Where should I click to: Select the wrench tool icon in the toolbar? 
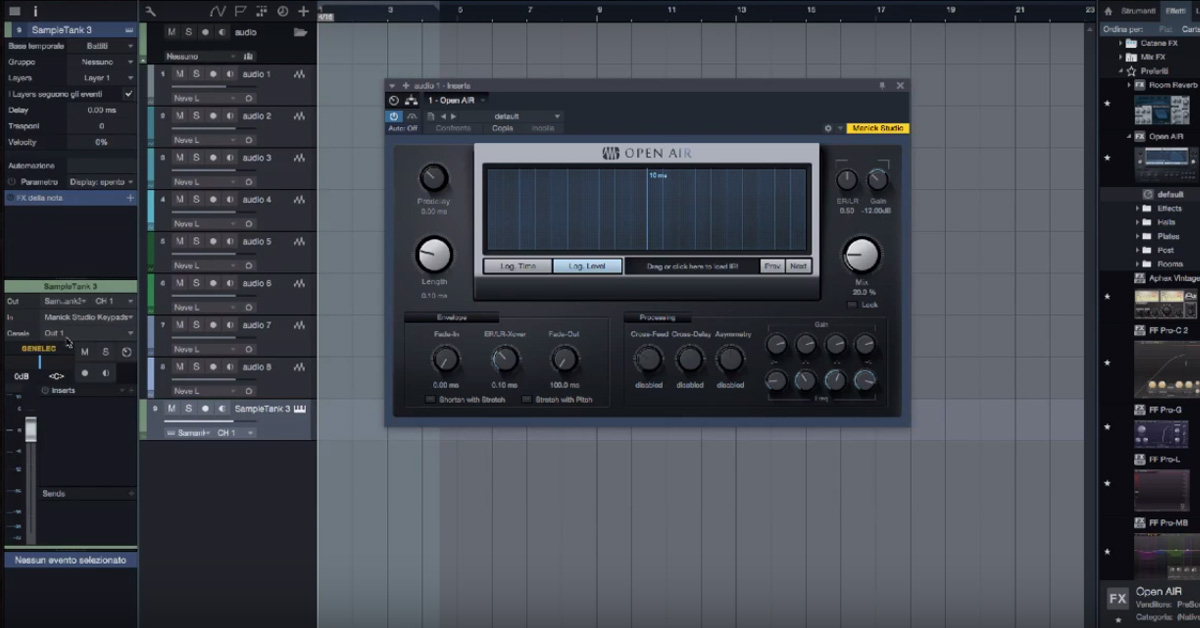(150, 11)
